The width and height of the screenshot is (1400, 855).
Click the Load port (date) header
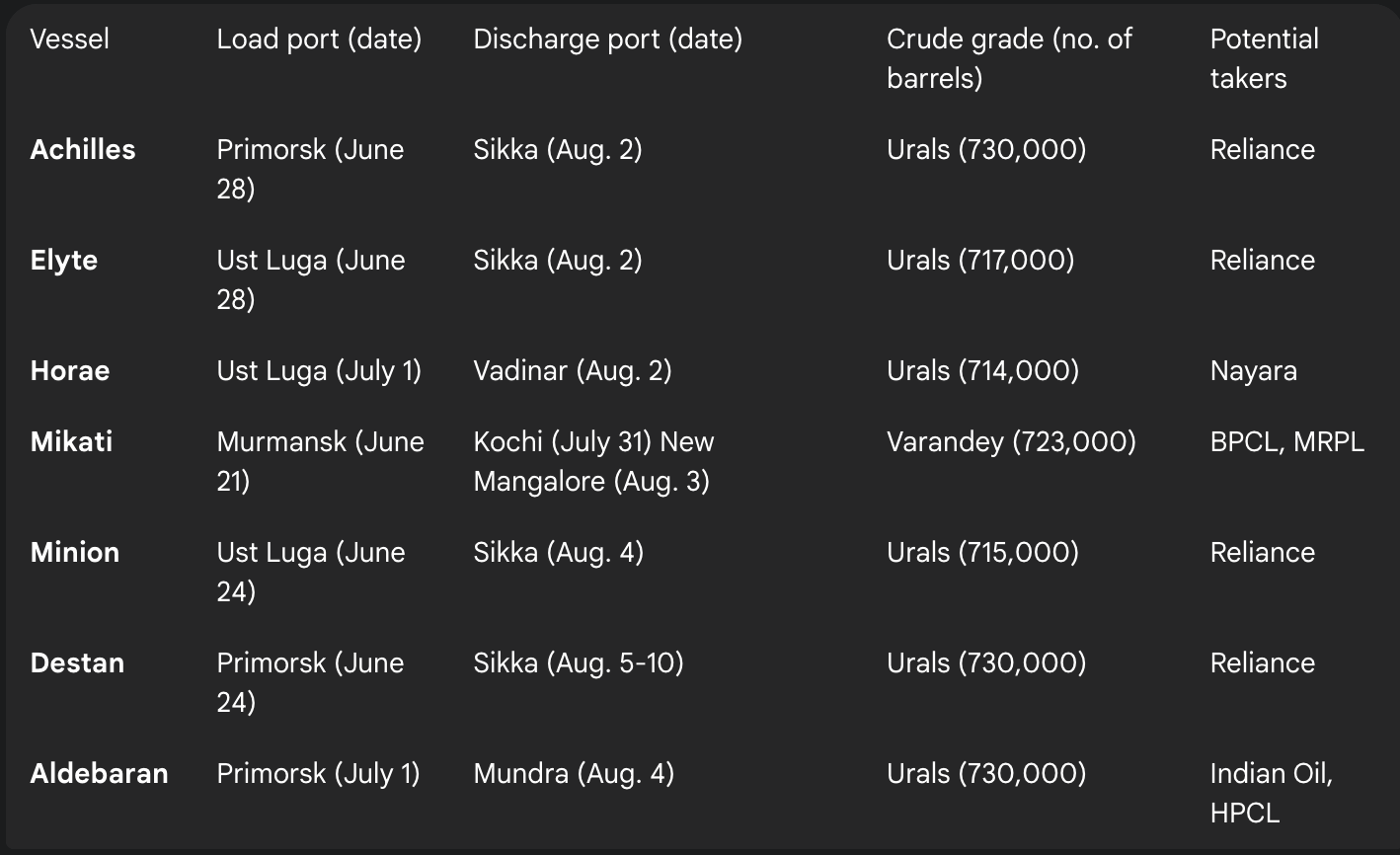click(x=319, y=39)
